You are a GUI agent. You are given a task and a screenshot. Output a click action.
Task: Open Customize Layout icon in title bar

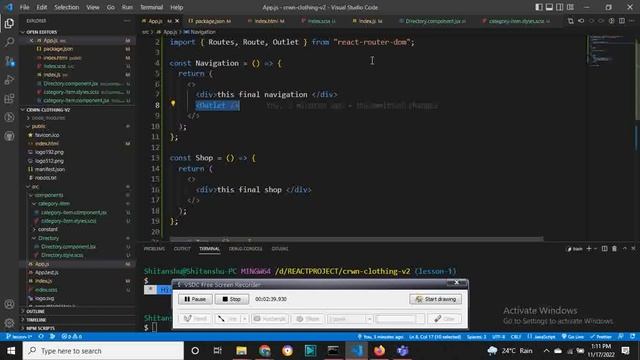pyautogui.click(x=570, y=7)
